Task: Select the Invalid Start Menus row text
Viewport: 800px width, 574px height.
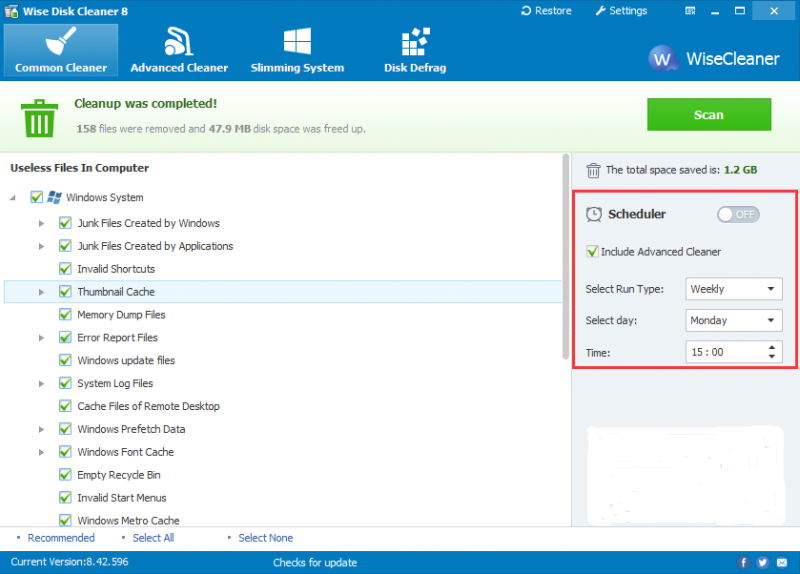Action: [x=122, y=498]
